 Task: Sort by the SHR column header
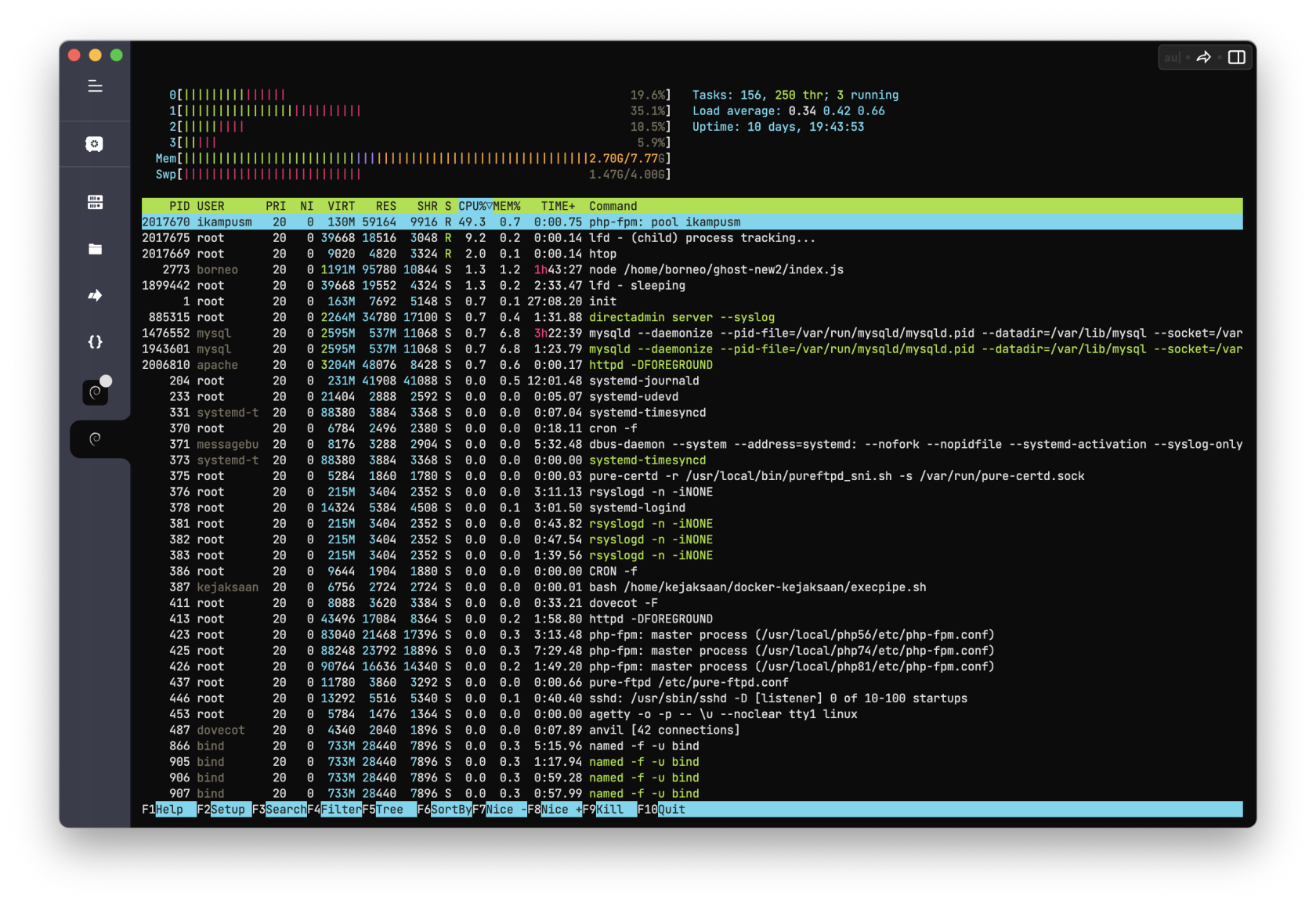point(428,206)
